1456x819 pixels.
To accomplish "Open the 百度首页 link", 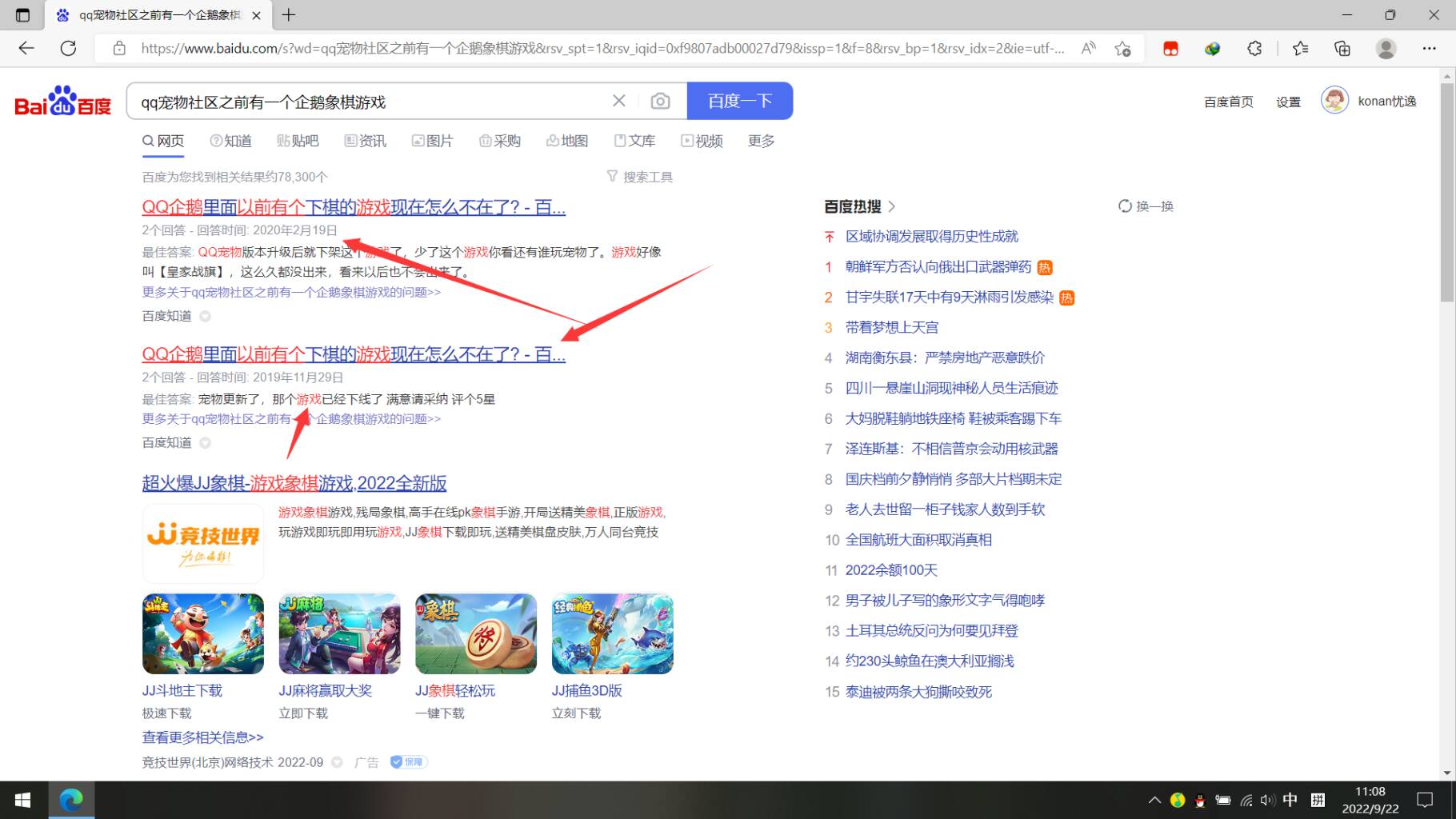I will 1229,102.
